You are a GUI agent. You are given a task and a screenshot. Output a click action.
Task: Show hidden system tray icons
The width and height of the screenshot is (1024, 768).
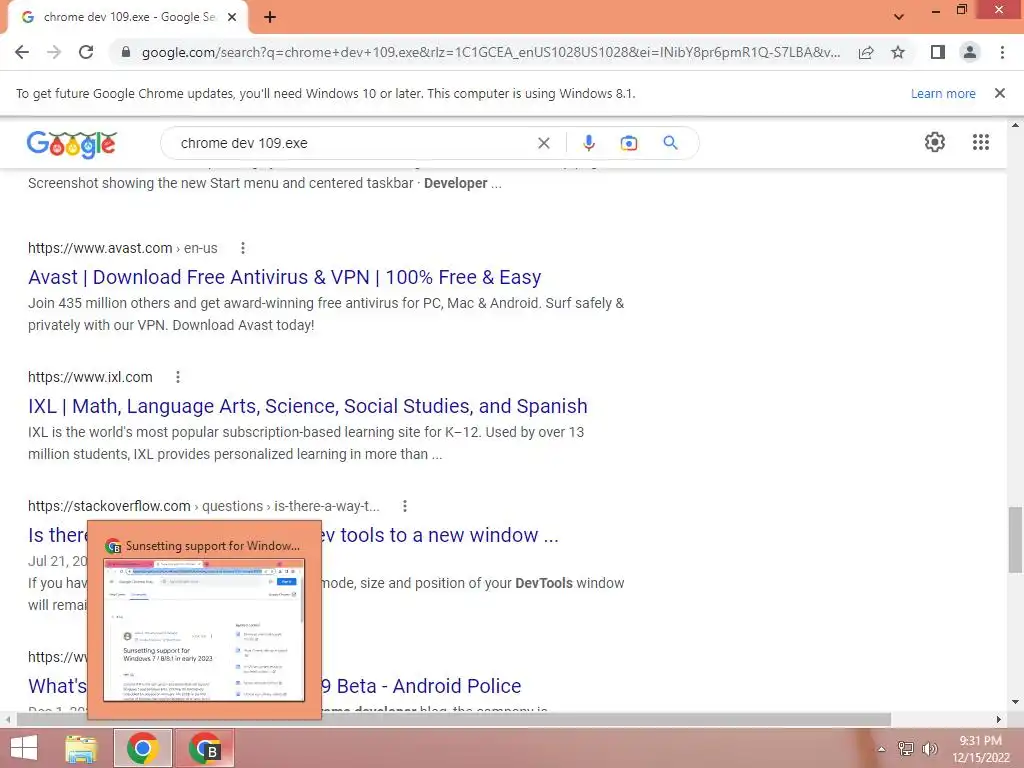pos(881,749)
